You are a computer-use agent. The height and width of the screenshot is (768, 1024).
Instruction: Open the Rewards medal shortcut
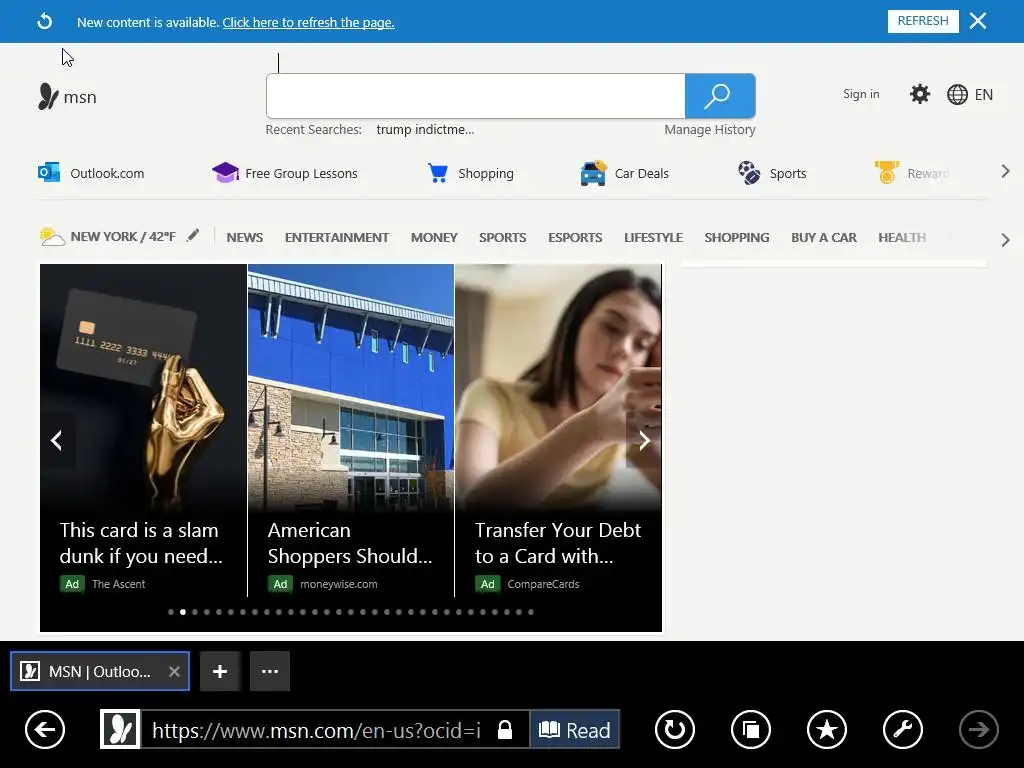pos(886,172)
